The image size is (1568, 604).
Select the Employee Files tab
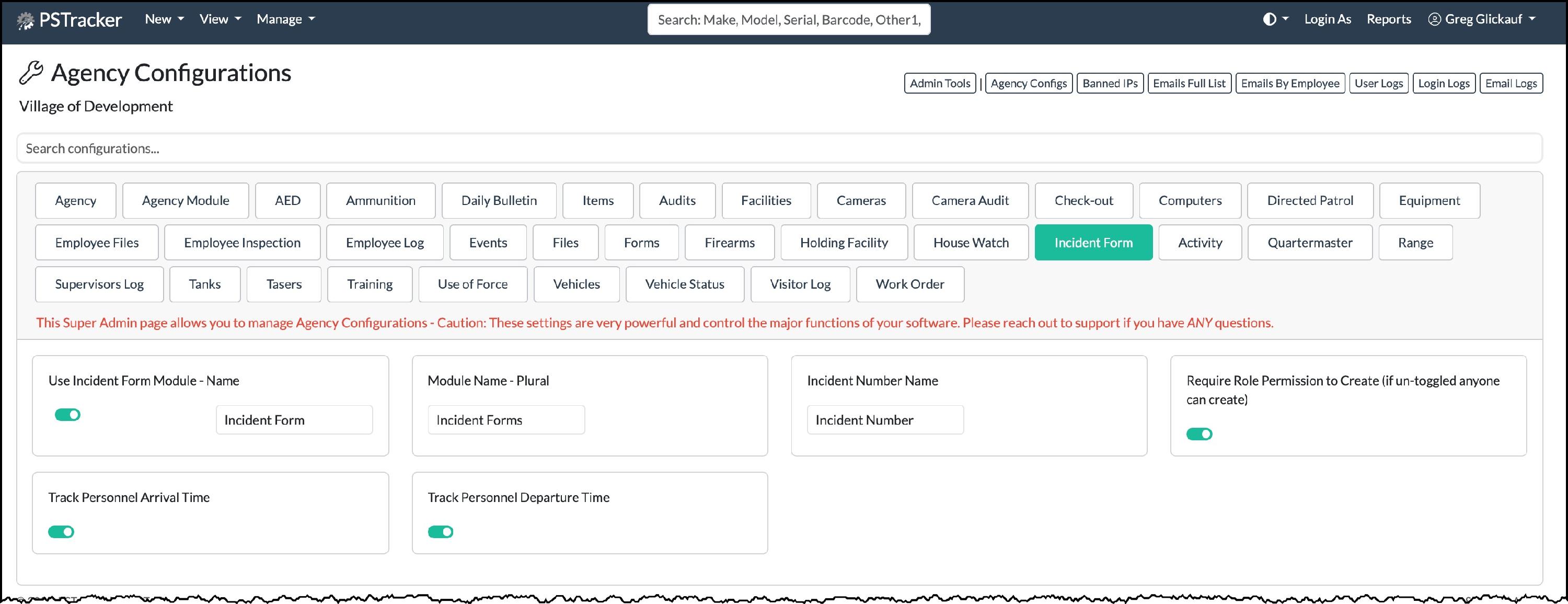click(x=97, y=242)
